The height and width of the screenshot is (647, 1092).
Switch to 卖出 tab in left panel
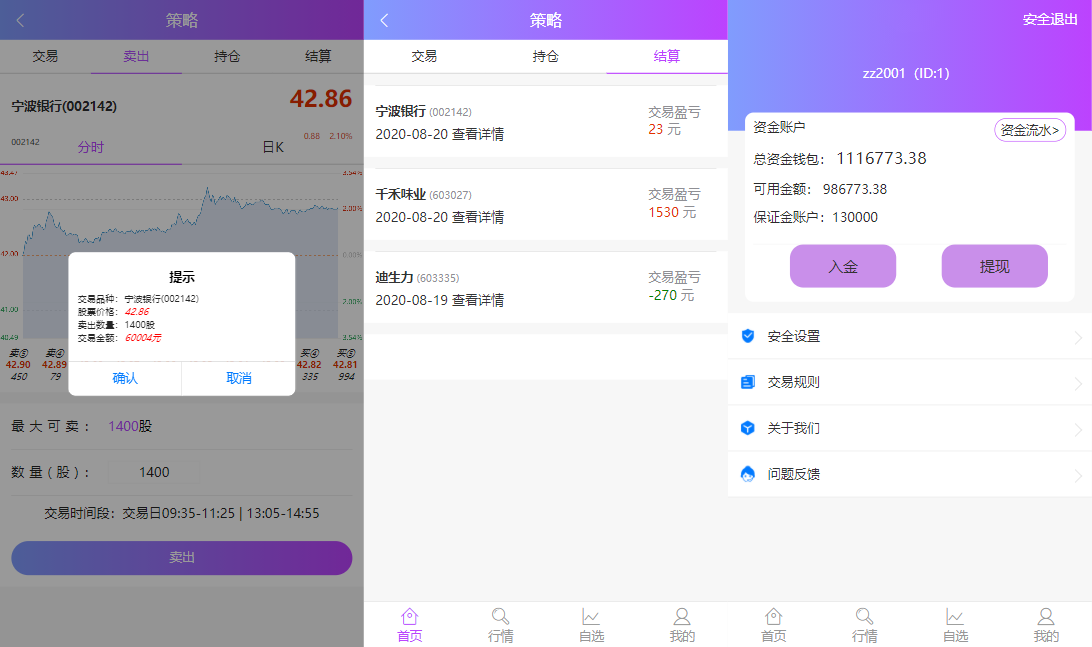[136, 56]
